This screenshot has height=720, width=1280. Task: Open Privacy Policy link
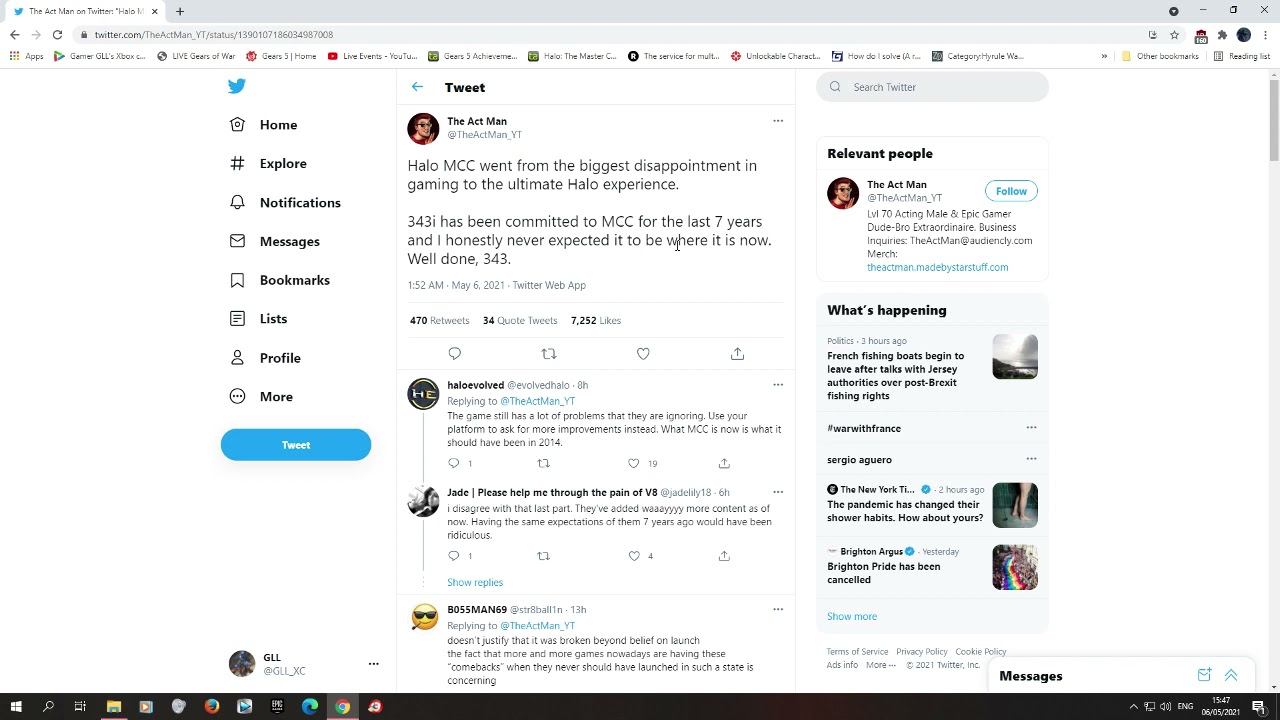(922, 652)
